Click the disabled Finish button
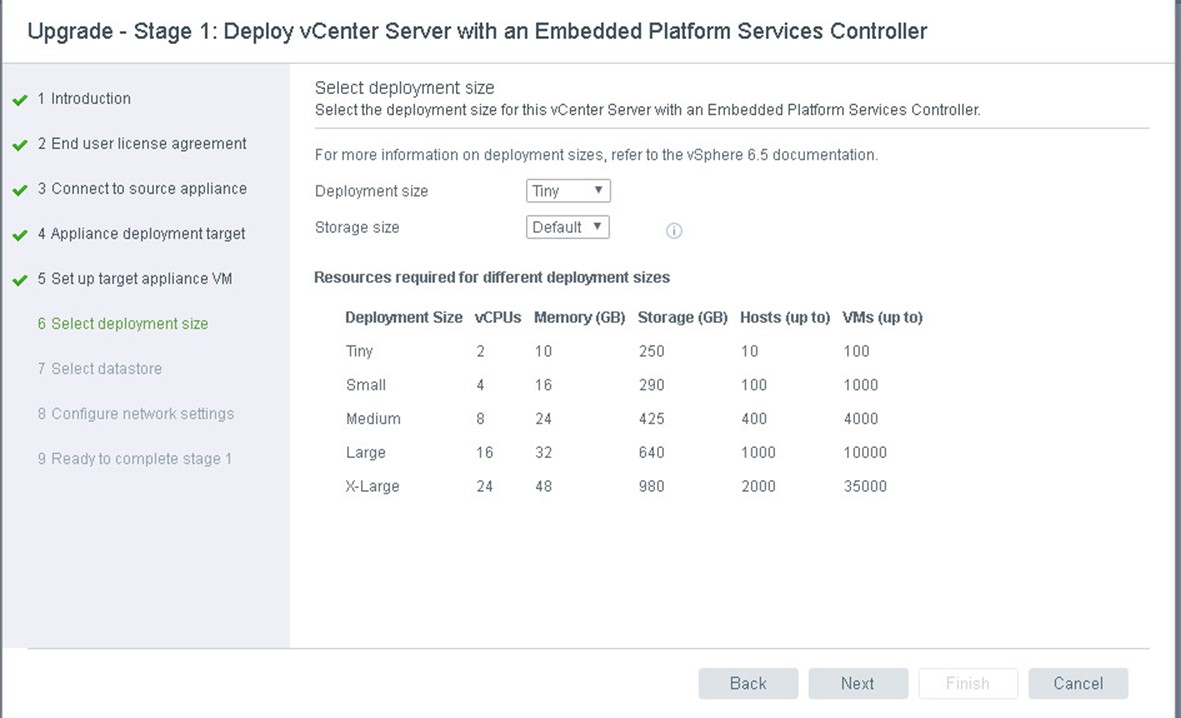 click(x=968, y=683)
